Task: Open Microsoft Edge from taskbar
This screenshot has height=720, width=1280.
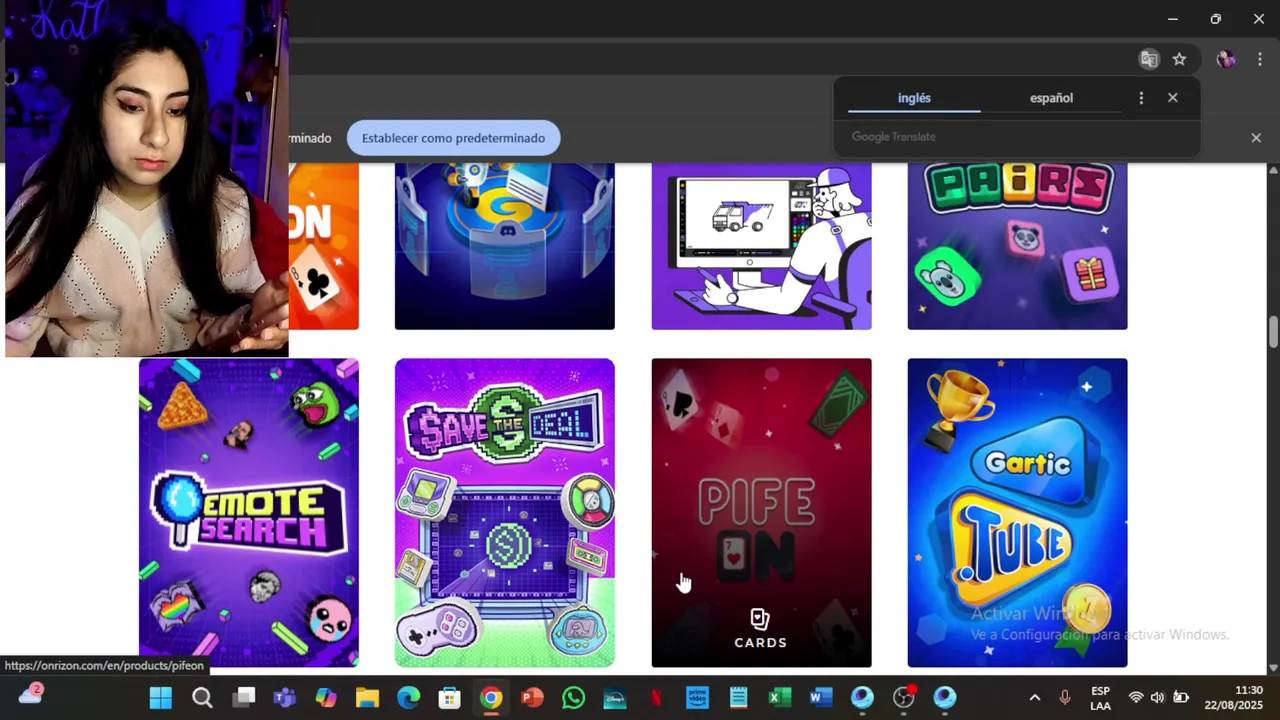Action: coord(409,697)
